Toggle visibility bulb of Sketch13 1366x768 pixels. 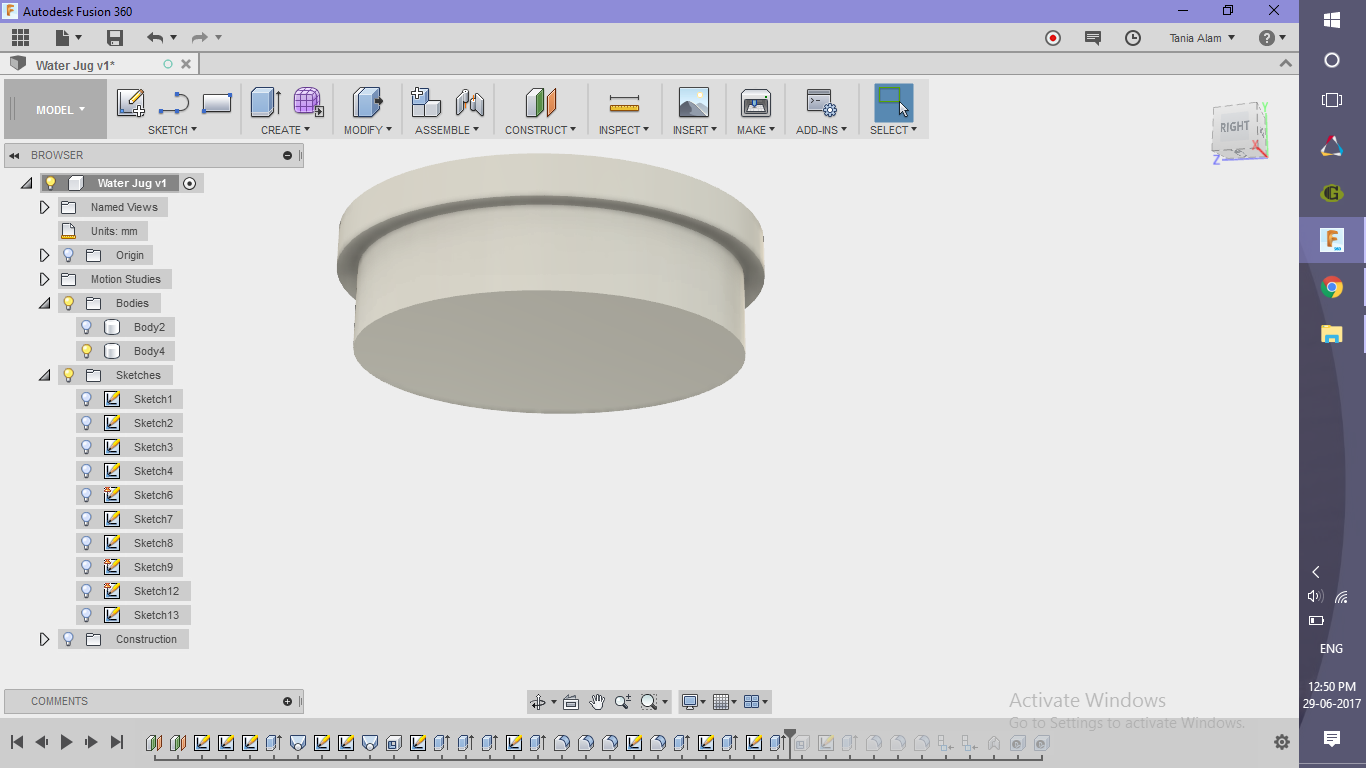(x=86, y=615)
